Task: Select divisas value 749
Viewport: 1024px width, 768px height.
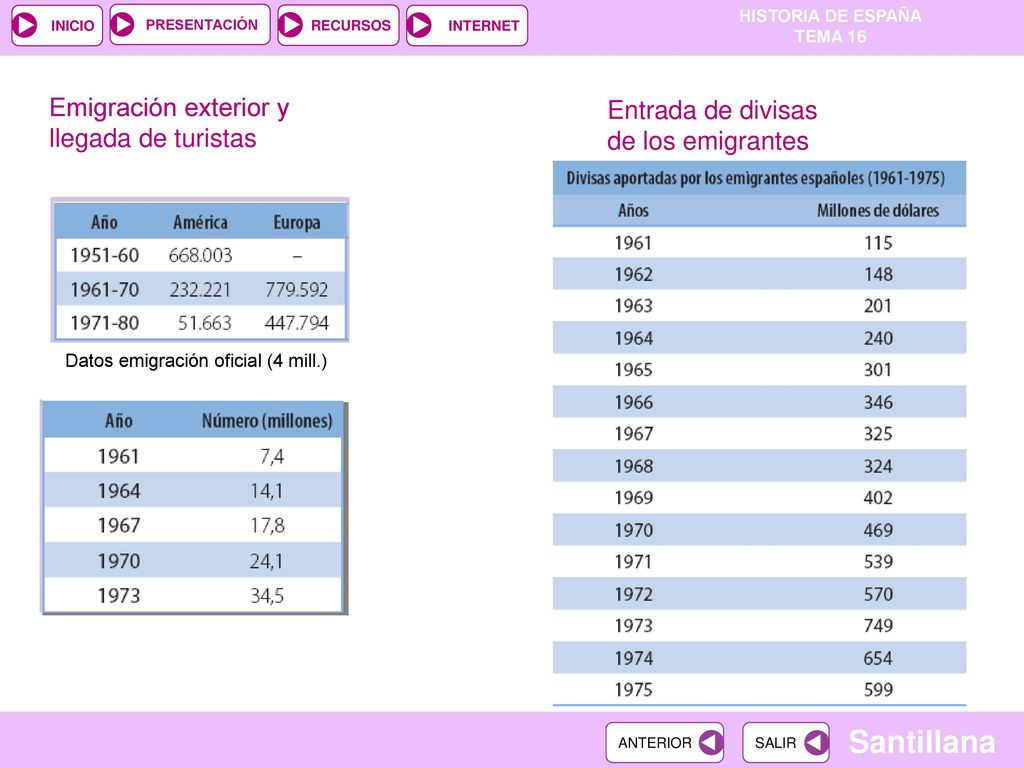Action: pyautogui.click(x=878, y=626)
